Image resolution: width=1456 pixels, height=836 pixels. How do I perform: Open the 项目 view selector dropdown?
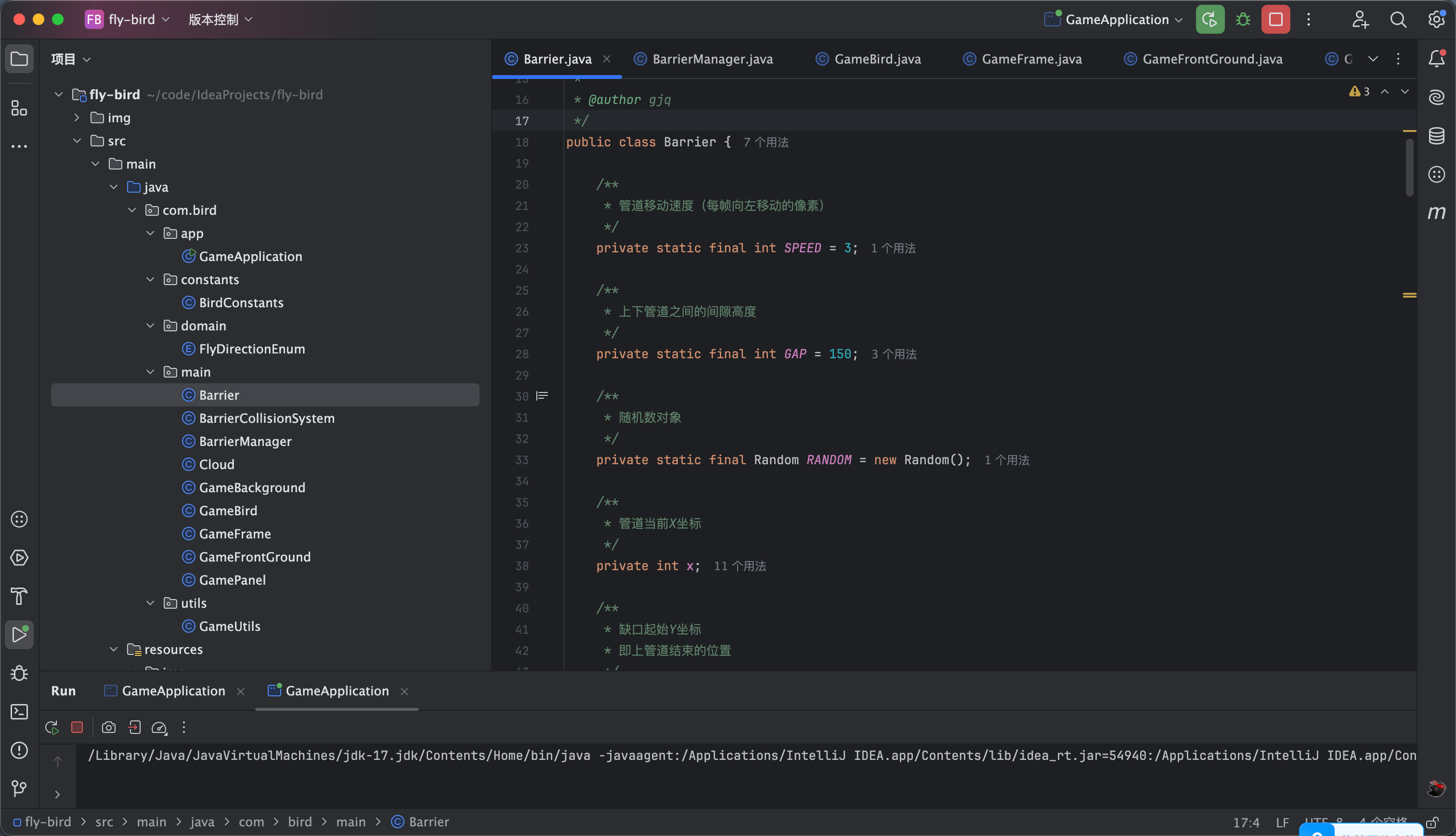coord(71,59)
